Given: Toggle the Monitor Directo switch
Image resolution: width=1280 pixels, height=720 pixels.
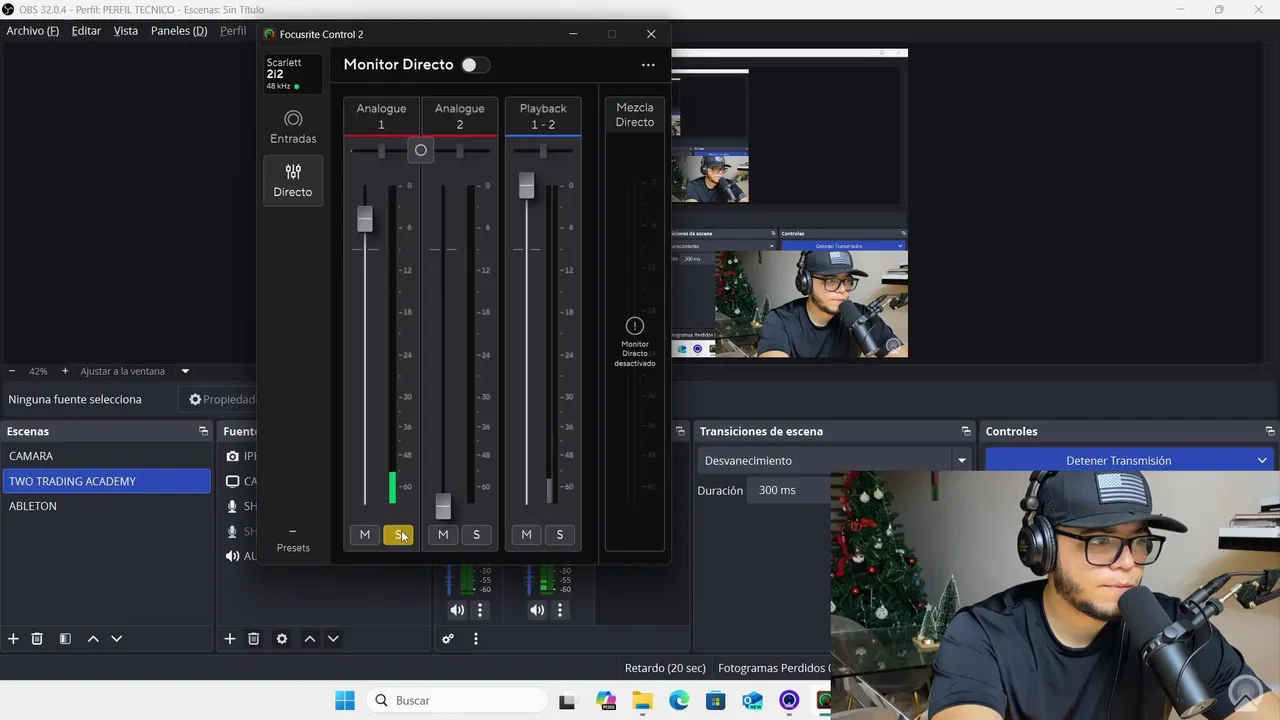Looking at the screenshot, I should (475, 65).
